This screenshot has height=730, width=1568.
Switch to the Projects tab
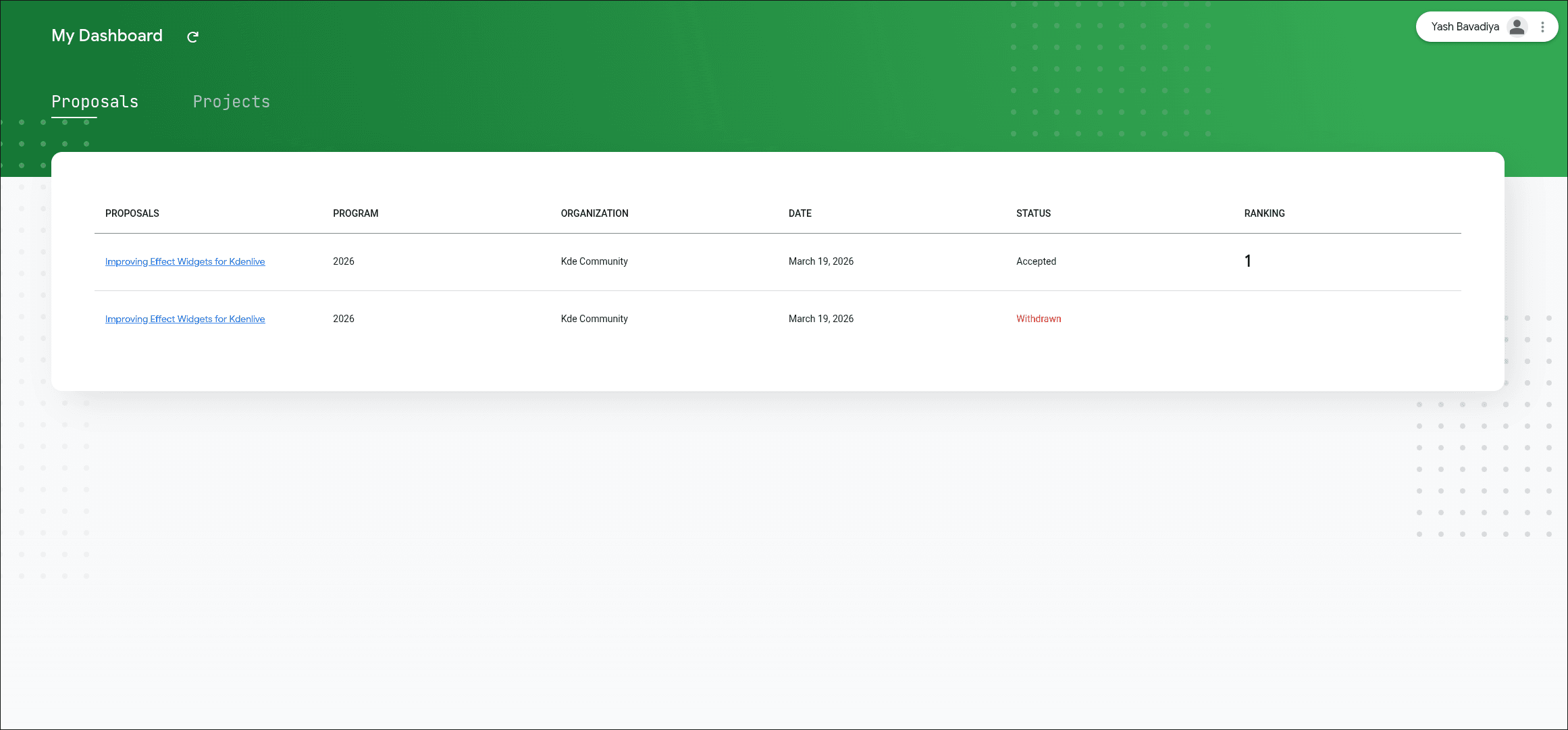tap(232, 102)
